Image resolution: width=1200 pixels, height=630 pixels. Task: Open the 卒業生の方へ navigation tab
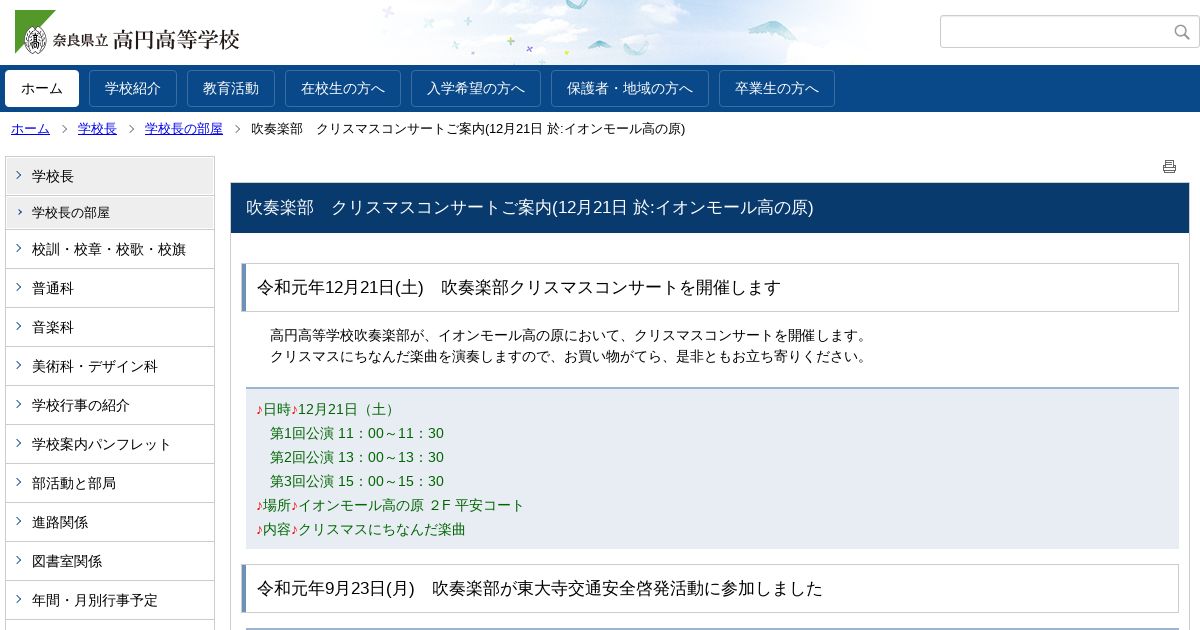tap(777, 88)
